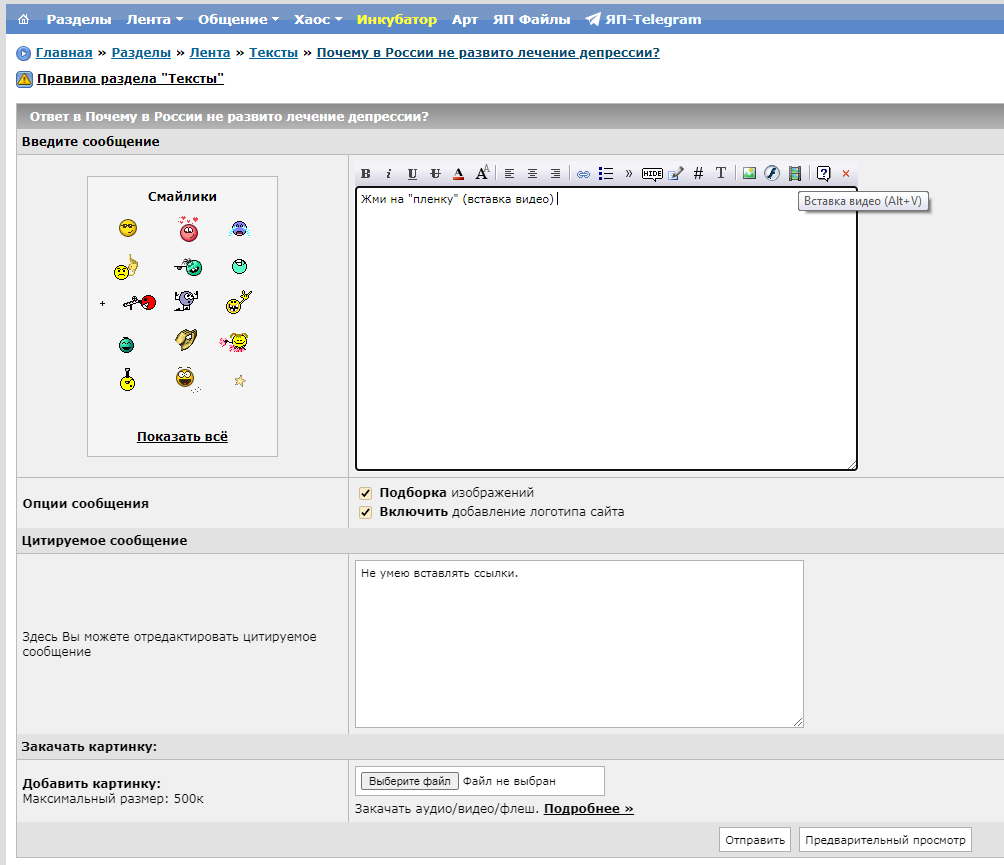
Task: Insert the yellow smiley holding flowers
Action: coord(234,343)
